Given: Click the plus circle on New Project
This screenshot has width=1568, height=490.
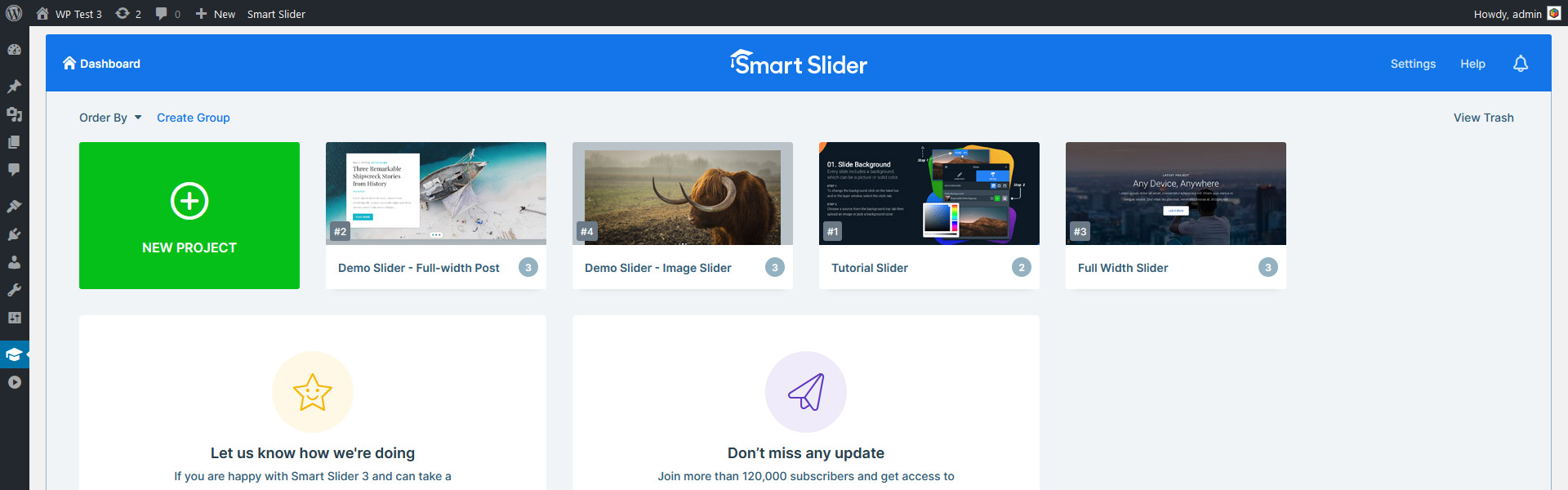Looking at the screenshot, I should 189,201.
